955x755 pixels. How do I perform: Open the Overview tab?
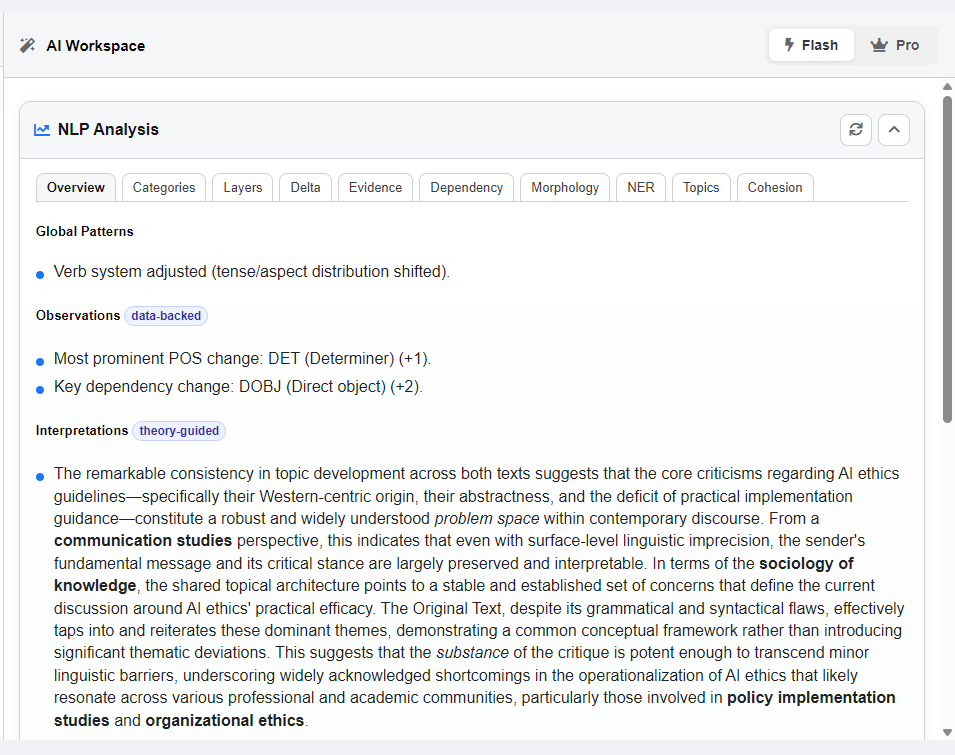76,188
